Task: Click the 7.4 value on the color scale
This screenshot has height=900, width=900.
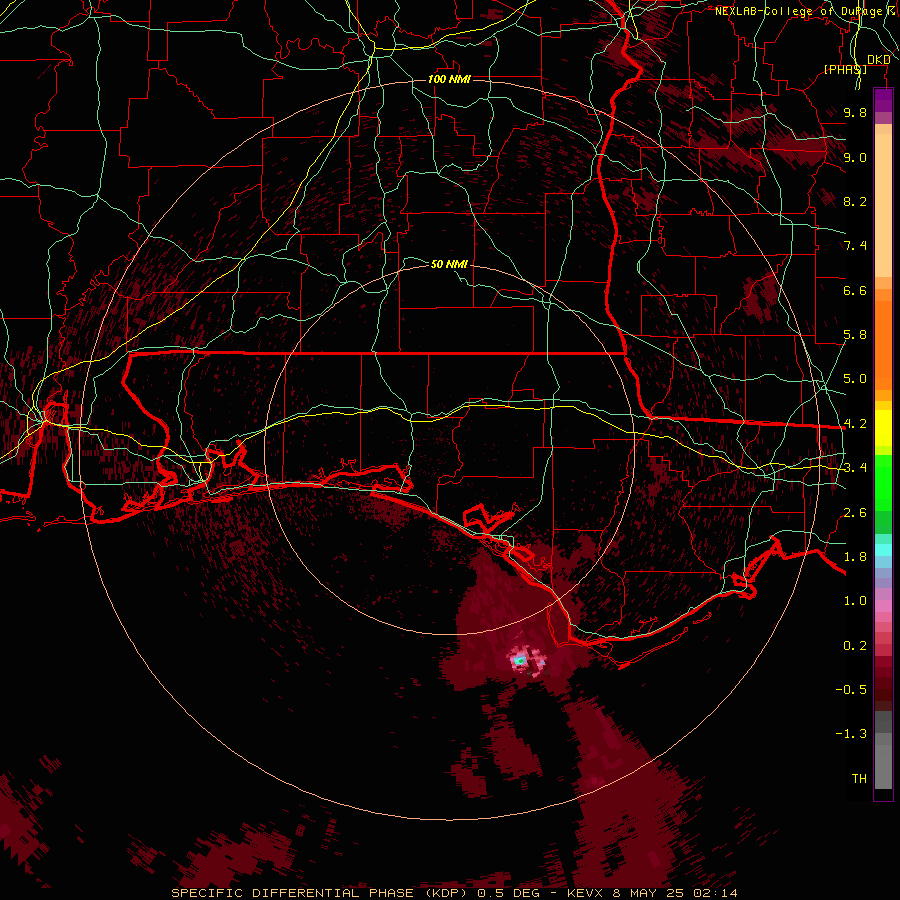Action: pyautogui.click(x=855, y=246)
